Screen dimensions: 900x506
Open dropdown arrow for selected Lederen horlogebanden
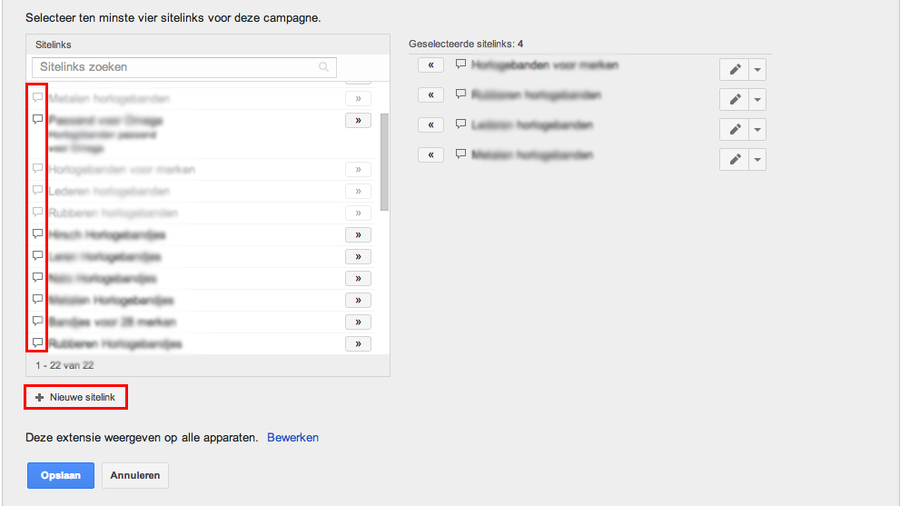[757, 130]
